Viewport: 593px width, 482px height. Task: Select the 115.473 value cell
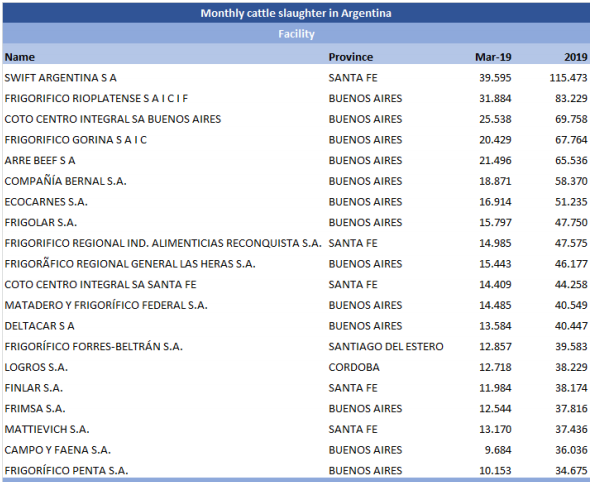coord(568,78)
